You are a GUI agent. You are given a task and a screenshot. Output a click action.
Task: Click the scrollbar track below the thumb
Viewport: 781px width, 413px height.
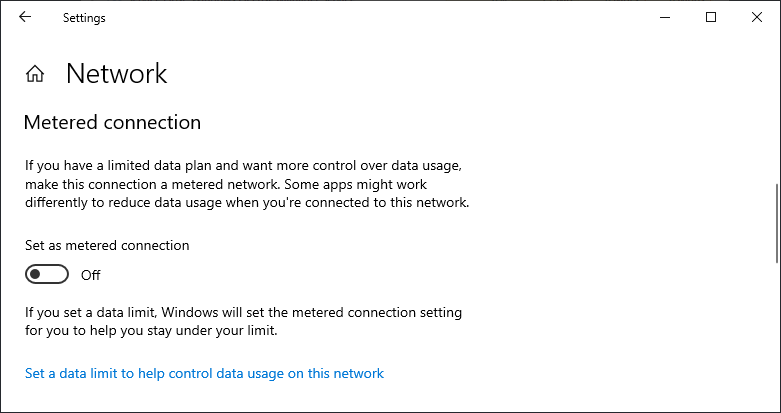pos(776,330)
